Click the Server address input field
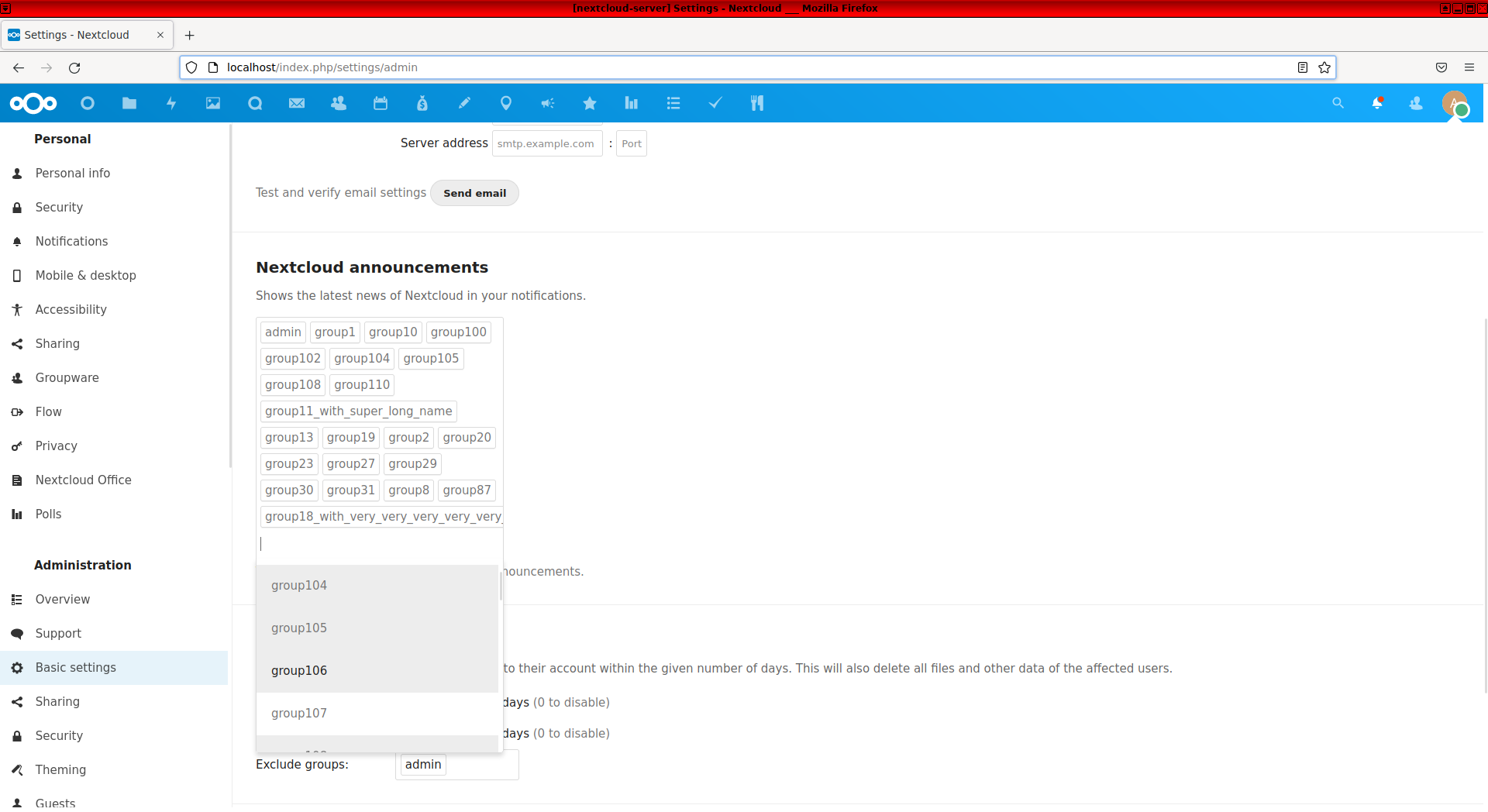This screenshot has height=812, width=1488. pyautogui.click(x=547, y=143)
